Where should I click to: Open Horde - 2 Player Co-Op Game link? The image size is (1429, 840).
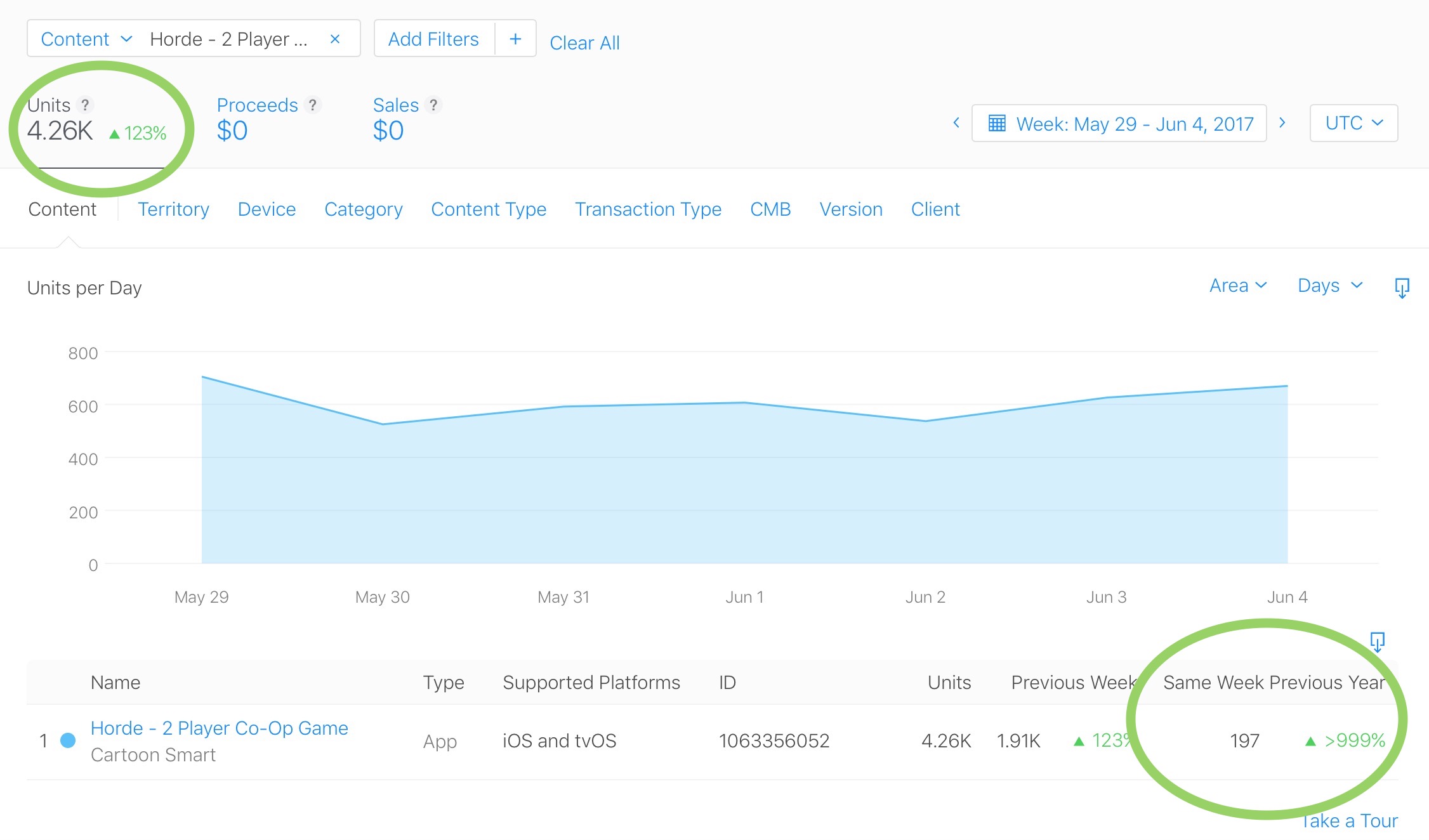pyautogui.click(x=220, y=728)
